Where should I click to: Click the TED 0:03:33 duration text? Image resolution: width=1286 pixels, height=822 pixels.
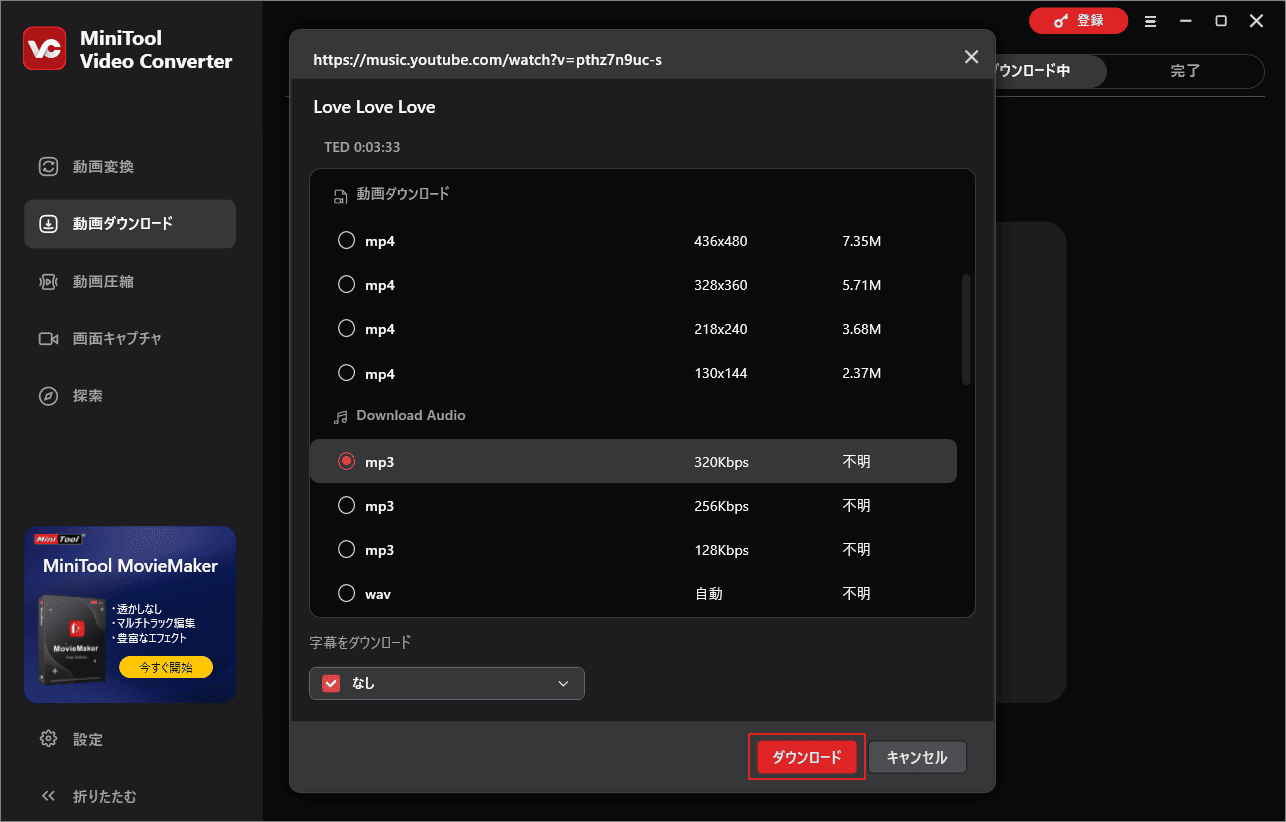[362, 147]
